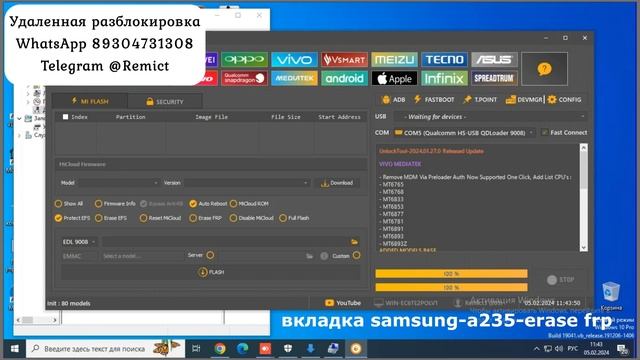Open the ADB tool
640x360 pixels.
pos(393,100)
